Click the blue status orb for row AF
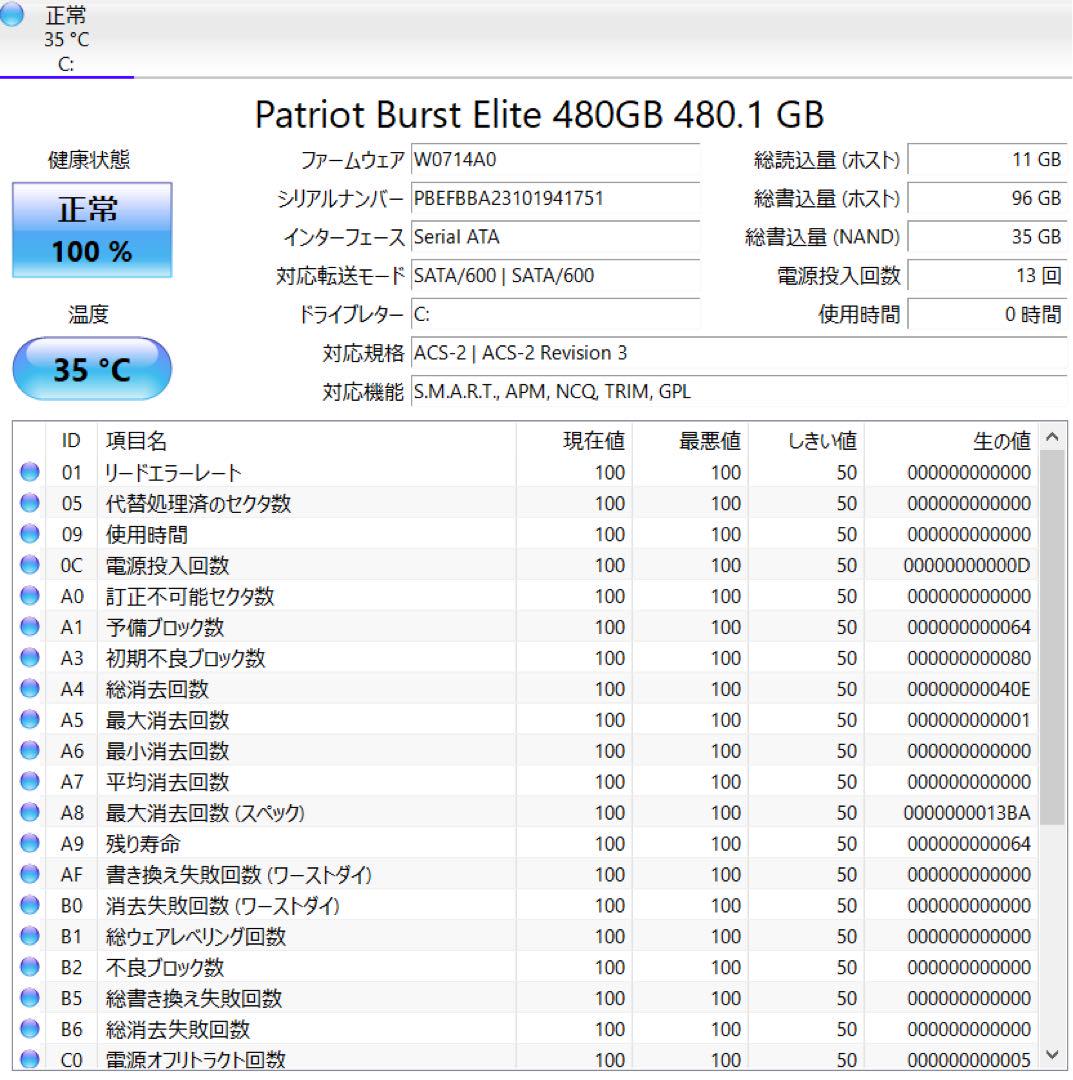The image size is (1073, 1080). pyautogui.click(x=30, y=874)
